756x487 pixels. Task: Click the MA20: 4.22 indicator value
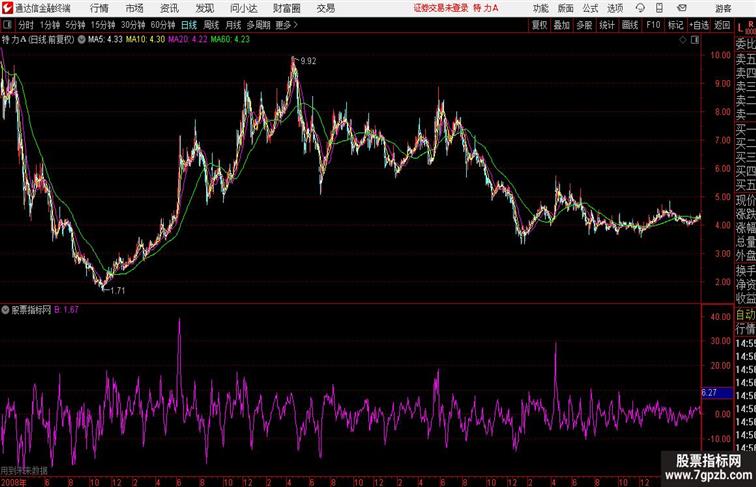click(188, 40)
